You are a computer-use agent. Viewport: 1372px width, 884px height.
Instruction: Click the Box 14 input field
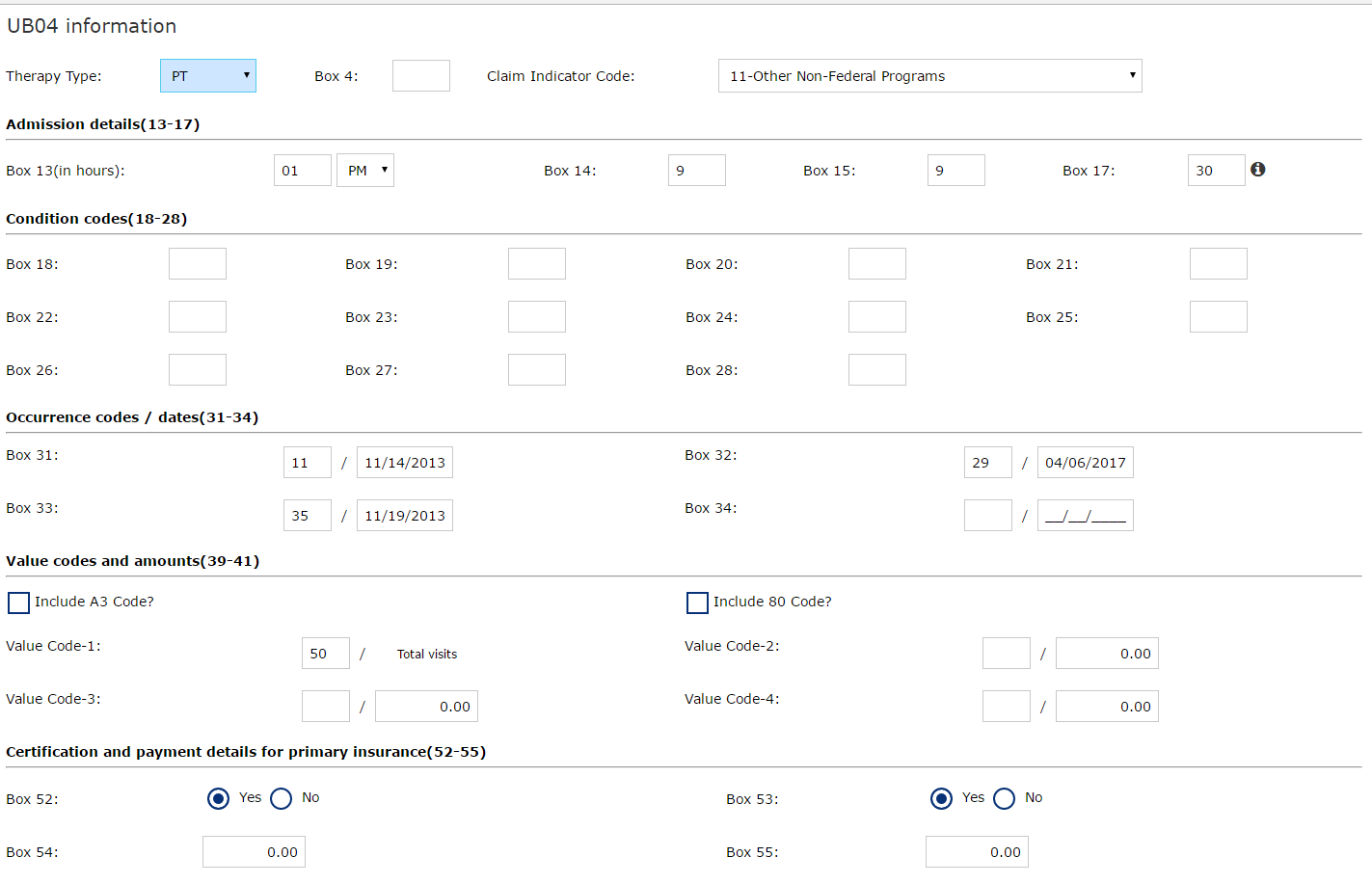(696, 171)
